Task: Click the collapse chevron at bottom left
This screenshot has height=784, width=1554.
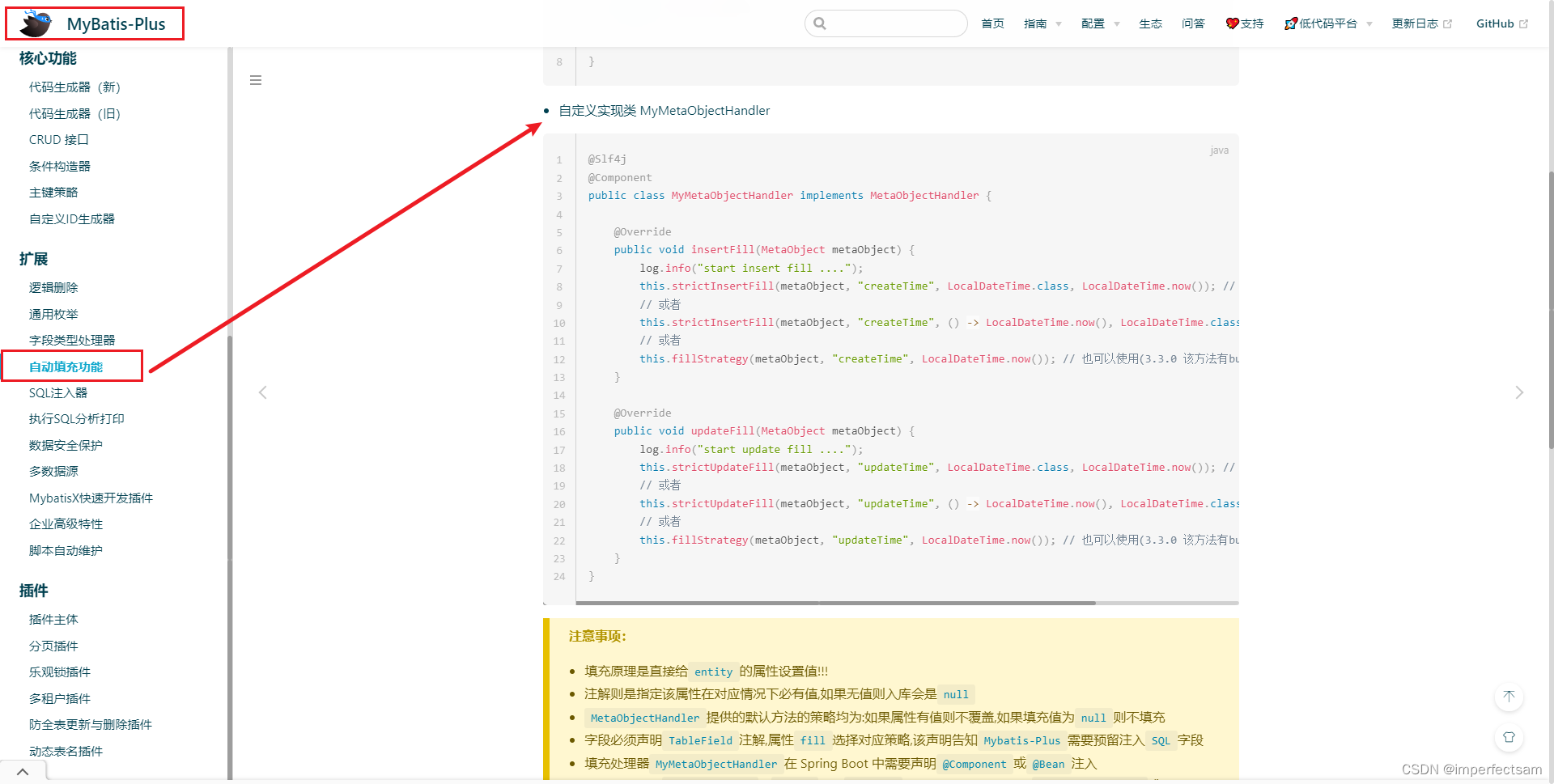Action: tap(23, 772)
